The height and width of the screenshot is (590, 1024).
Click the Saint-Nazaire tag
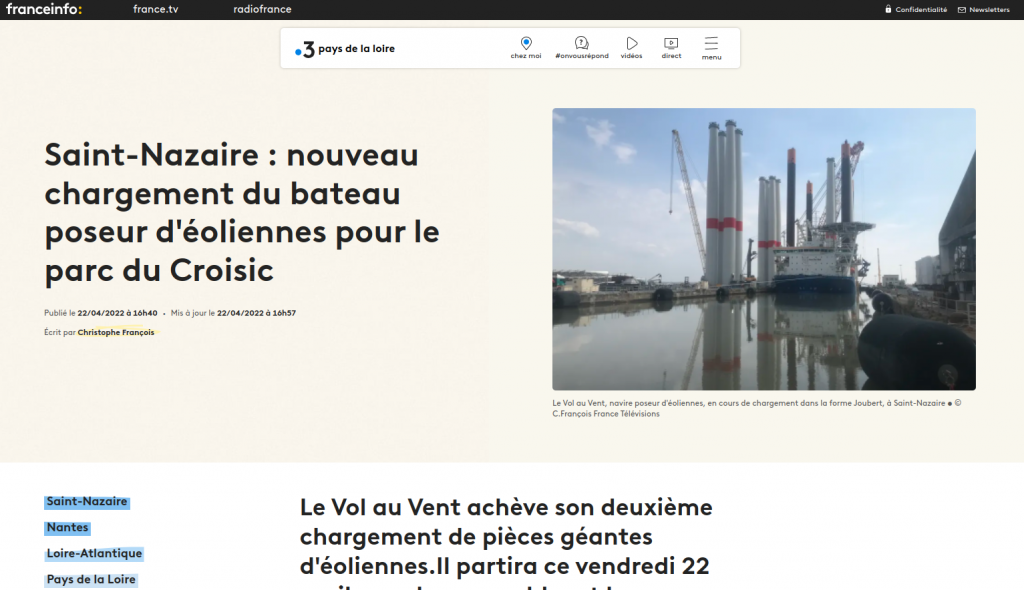point(87,502)
